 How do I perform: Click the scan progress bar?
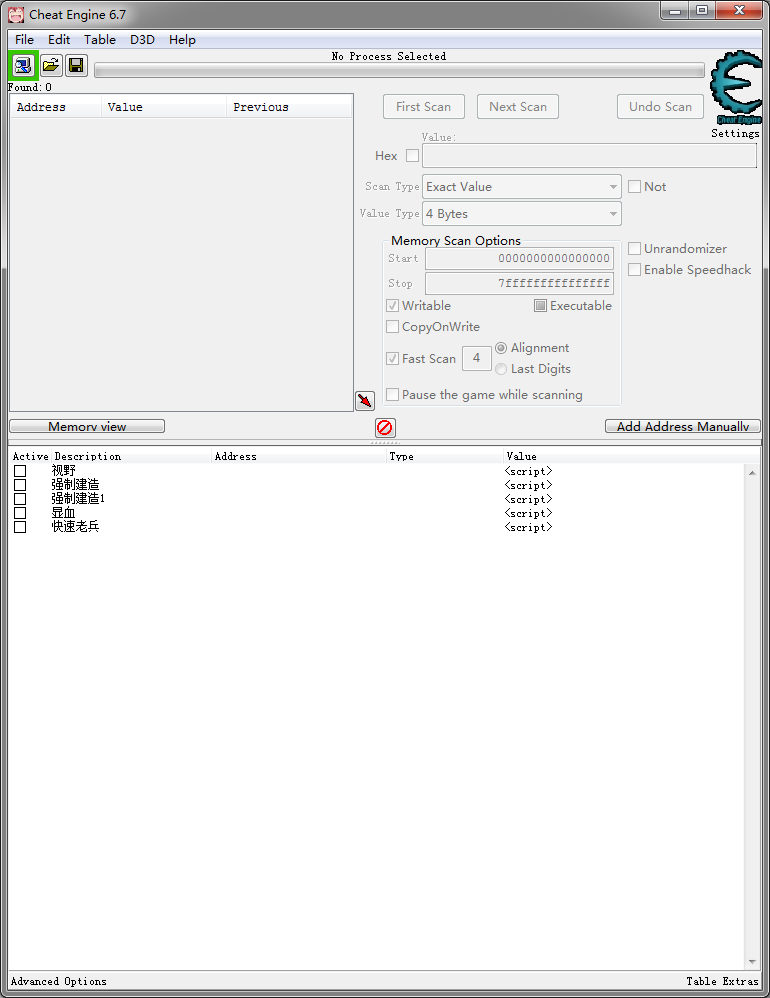click(399, 70)
